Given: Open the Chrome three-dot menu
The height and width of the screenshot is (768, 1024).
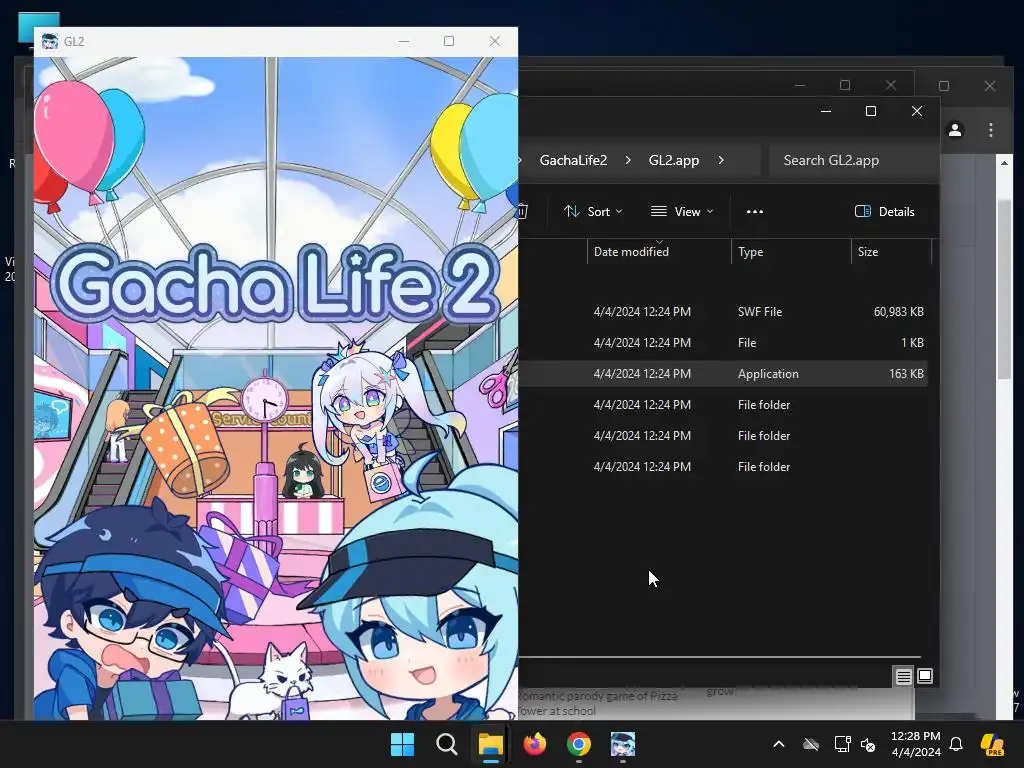Looking at the screenshot, I should click(x=991, y=130).
